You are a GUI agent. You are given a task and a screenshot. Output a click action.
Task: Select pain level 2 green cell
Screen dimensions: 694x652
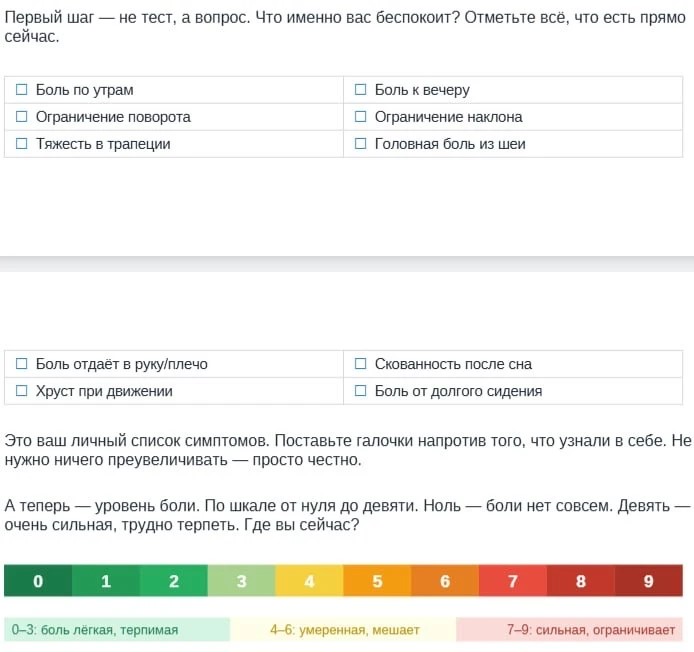pyautogui.click(x=174, y=580)
